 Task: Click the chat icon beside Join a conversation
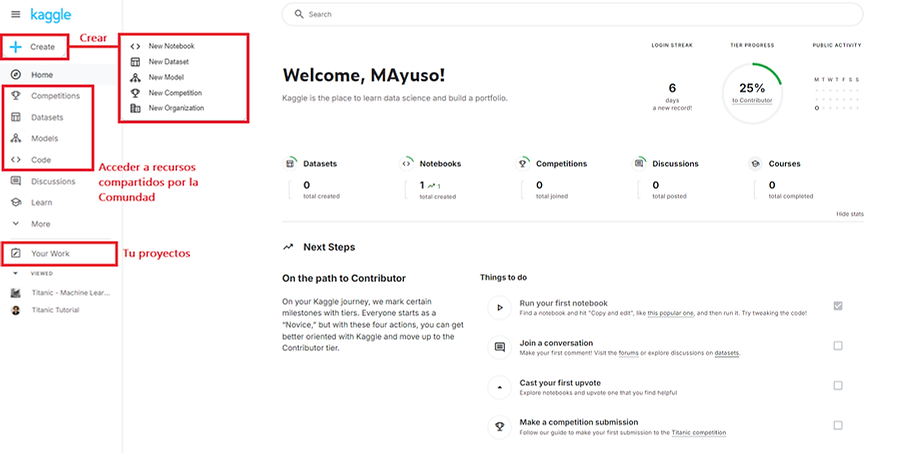tap(499, 347)
